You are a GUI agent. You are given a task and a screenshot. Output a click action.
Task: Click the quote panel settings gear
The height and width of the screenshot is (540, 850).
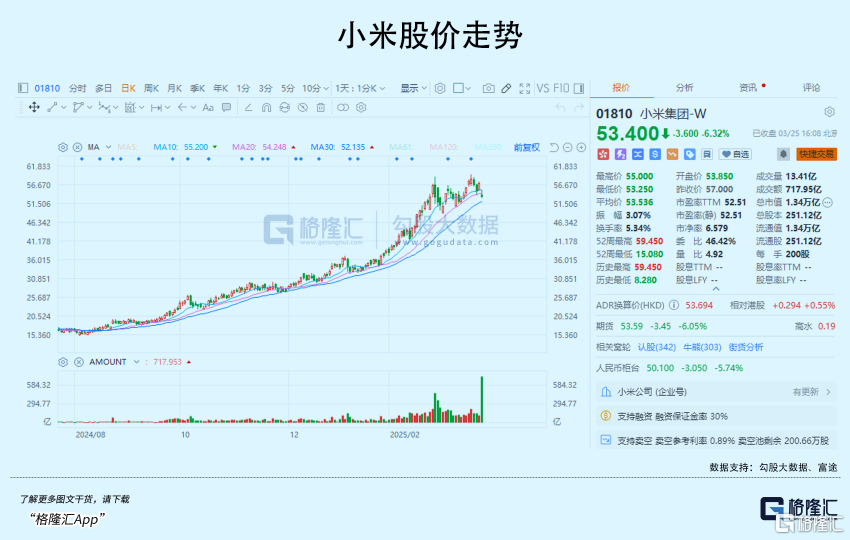click(x=829, y=112)
